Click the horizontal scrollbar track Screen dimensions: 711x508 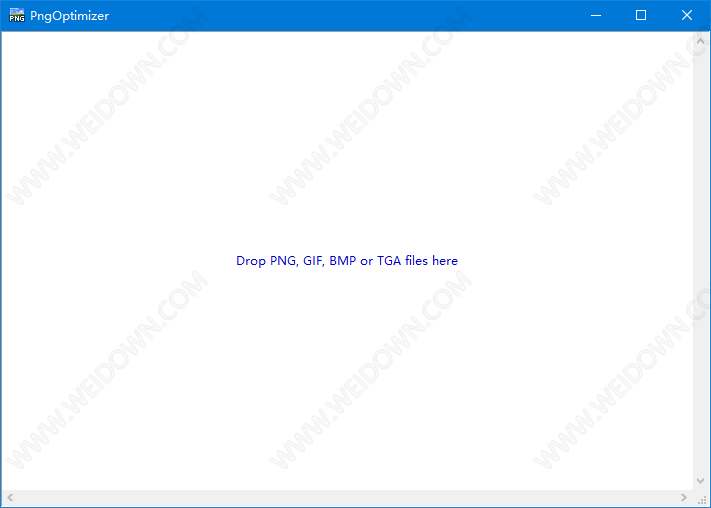click(347, 498)
